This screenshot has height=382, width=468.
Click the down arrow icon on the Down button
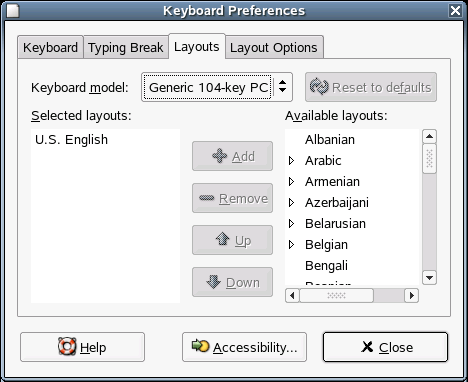point(213,282)
